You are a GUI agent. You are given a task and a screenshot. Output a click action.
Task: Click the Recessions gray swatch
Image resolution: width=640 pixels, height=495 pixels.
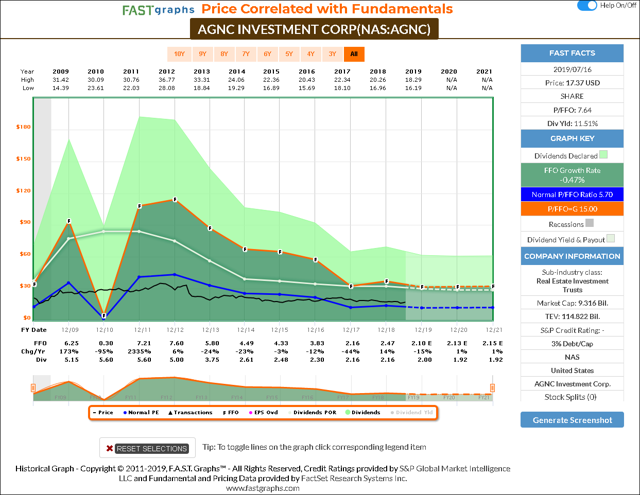click(589, 223)
